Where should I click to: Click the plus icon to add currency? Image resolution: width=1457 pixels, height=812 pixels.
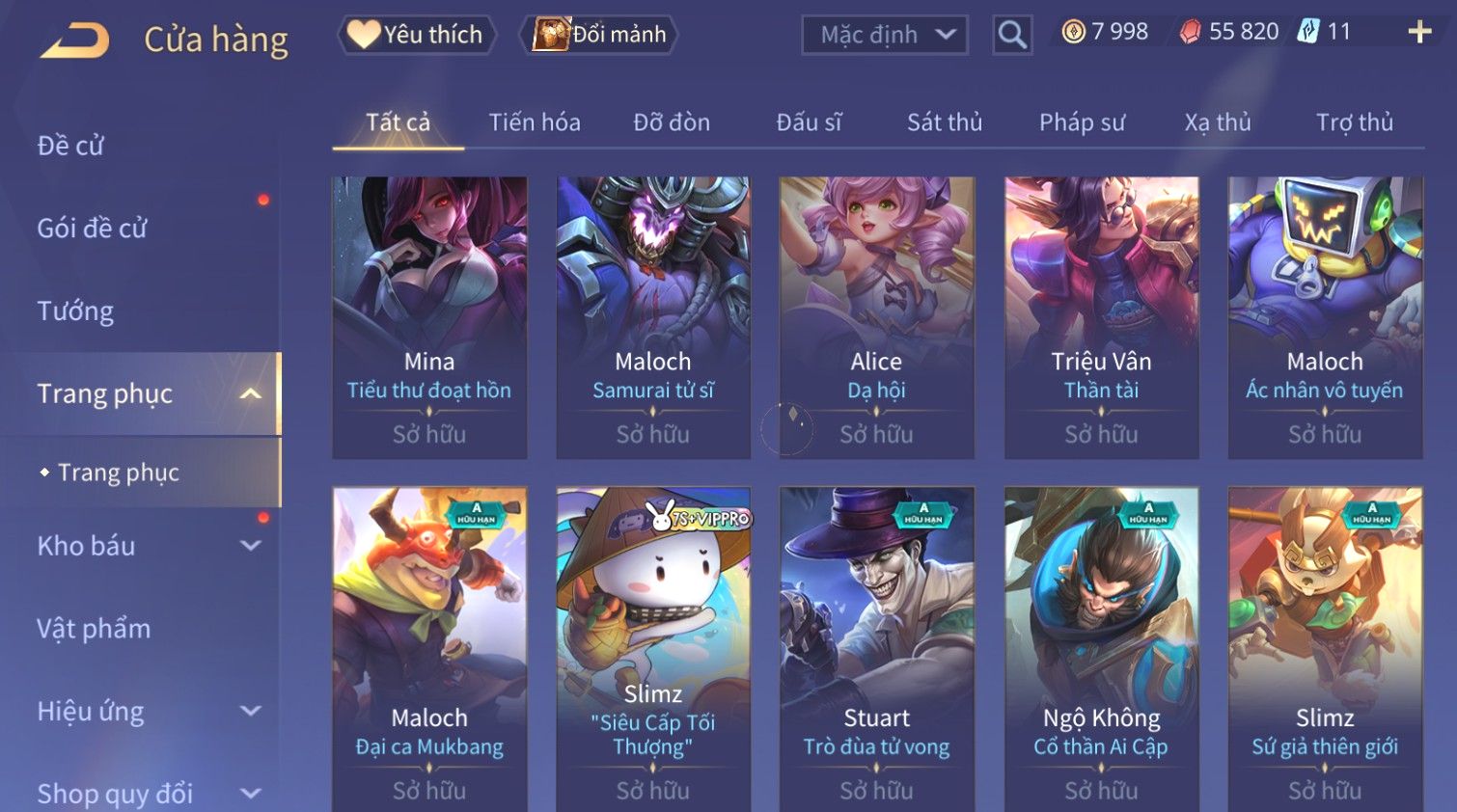[1419, 32]
